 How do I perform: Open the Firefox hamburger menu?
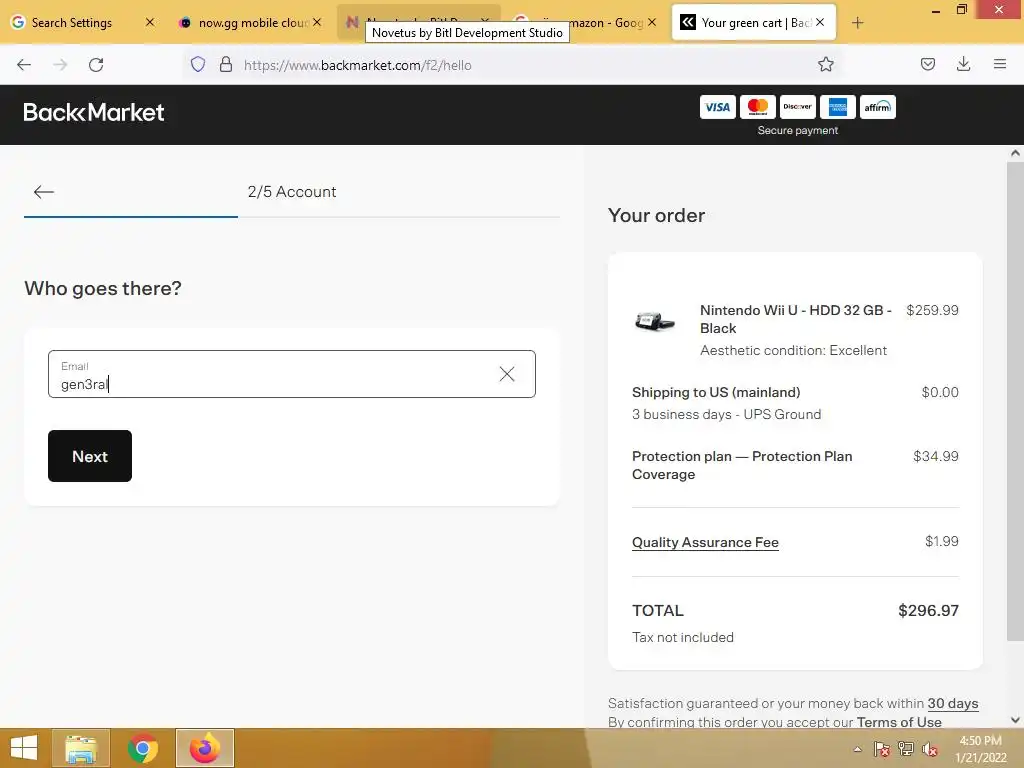tap(1000, 65)
